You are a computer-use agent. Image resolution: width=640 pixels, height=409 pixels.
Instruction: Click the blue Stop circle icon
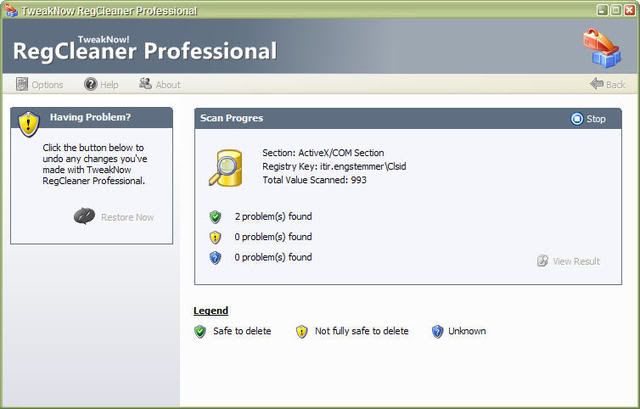click(577, 119)
